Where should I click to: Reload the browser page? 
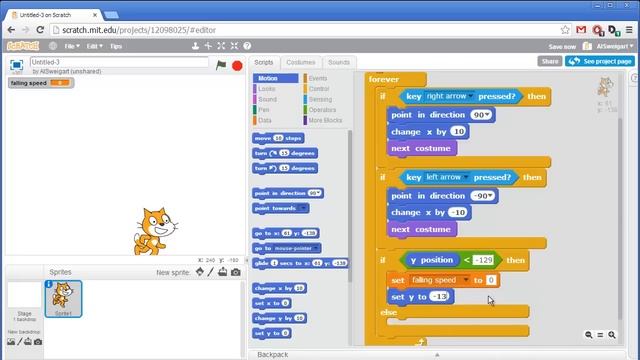40,30
